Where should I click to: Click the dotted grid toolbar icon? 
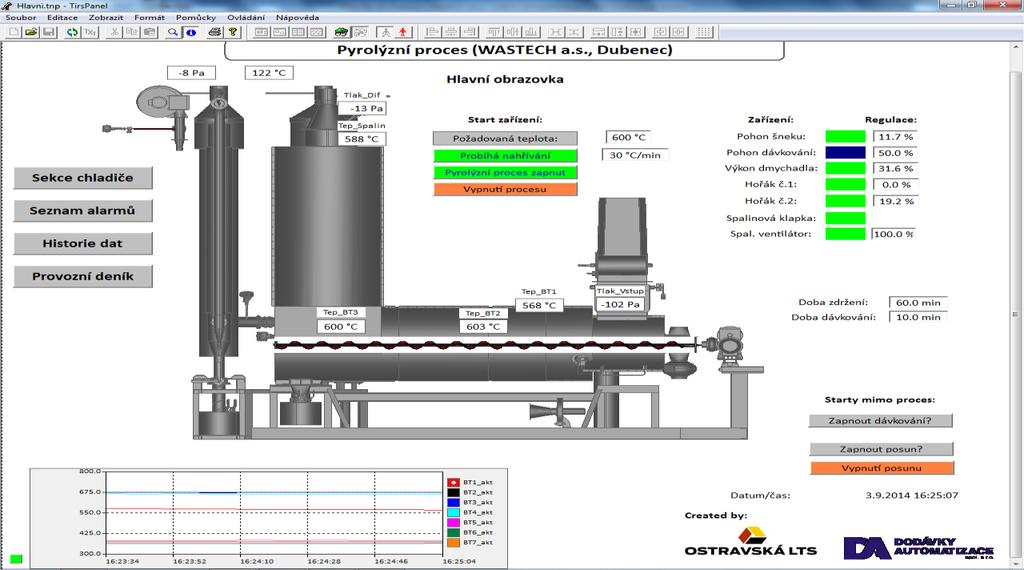[x=703, y=31]
